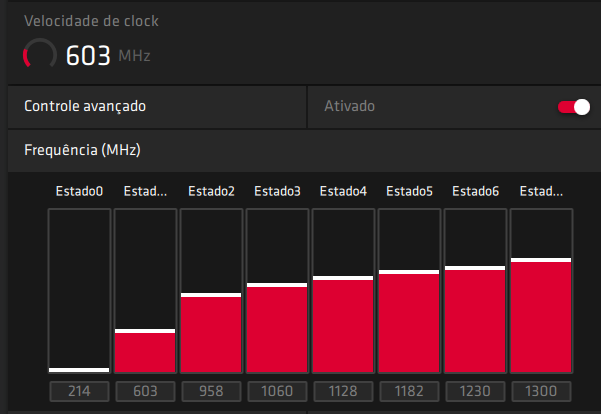601x414 pixels.
Task: Click the Estado5 frequency slider bar
Action: click(409, 291)
